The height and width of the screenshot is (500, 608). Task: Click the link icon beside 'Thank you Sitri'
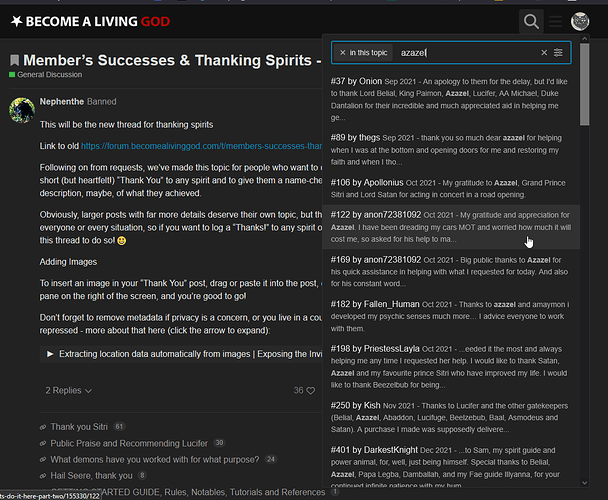click(43, 427)
